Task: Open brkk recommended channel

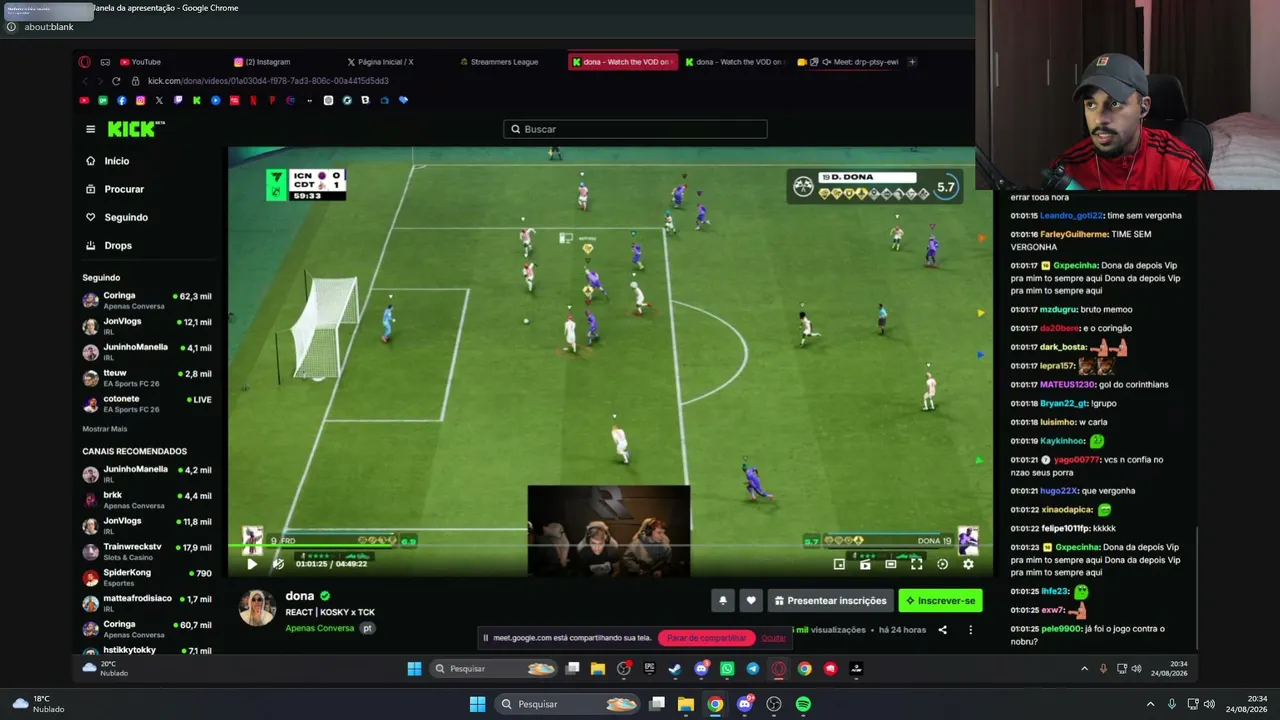Action: click(147, 500)
